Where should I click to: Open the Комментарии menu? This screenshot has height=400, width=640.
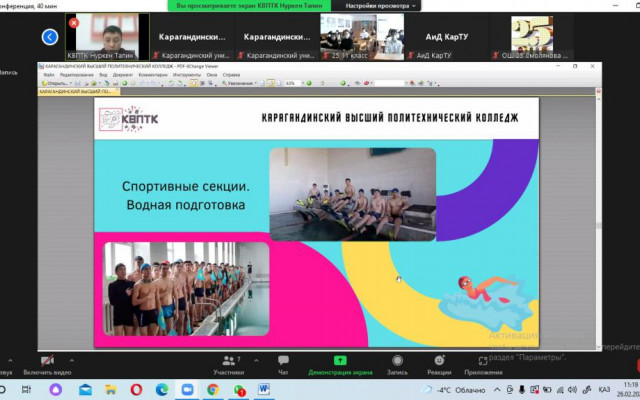153,75
